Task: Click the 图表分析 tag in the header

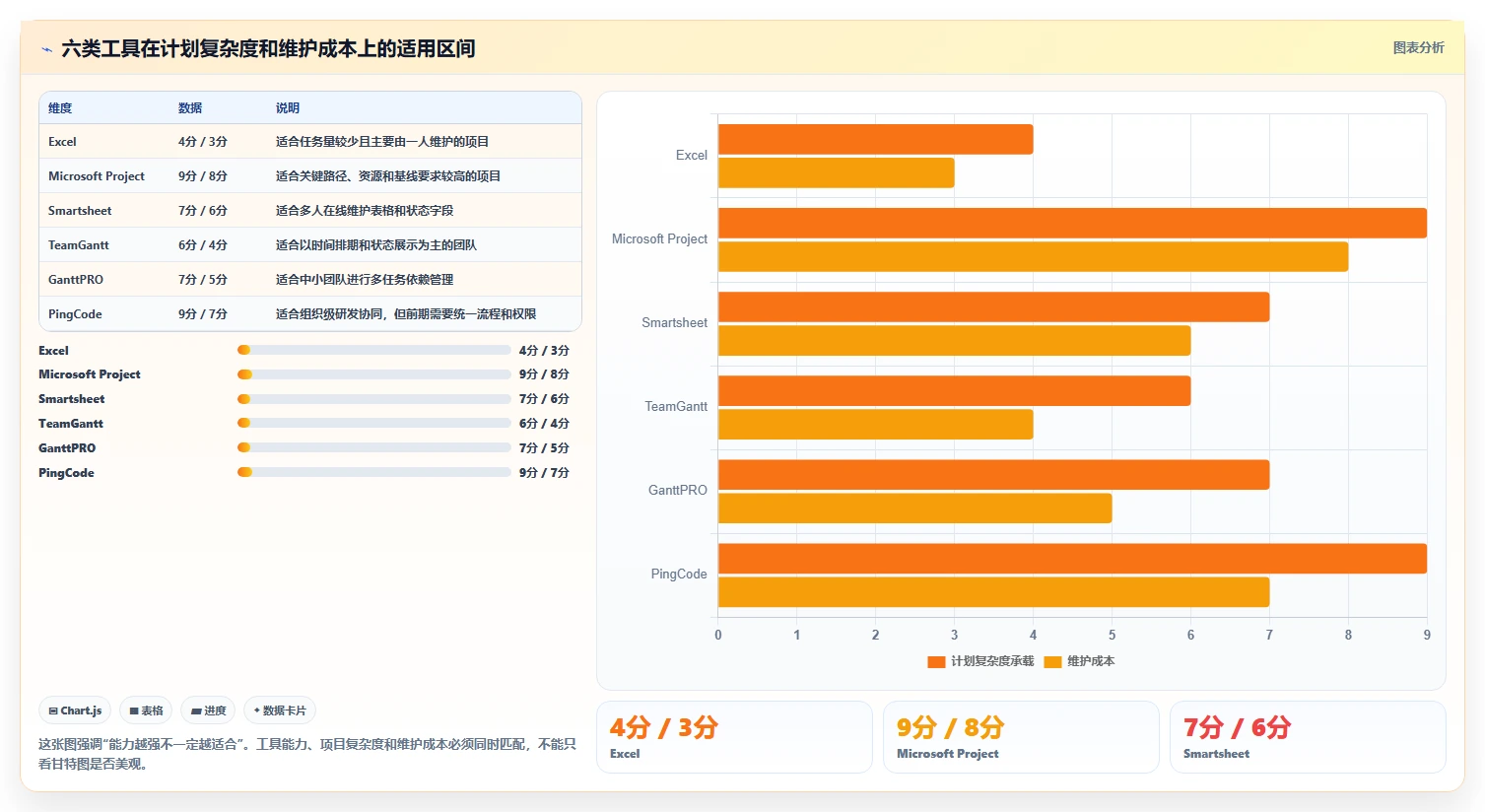Action: (x=1418, y=47)
